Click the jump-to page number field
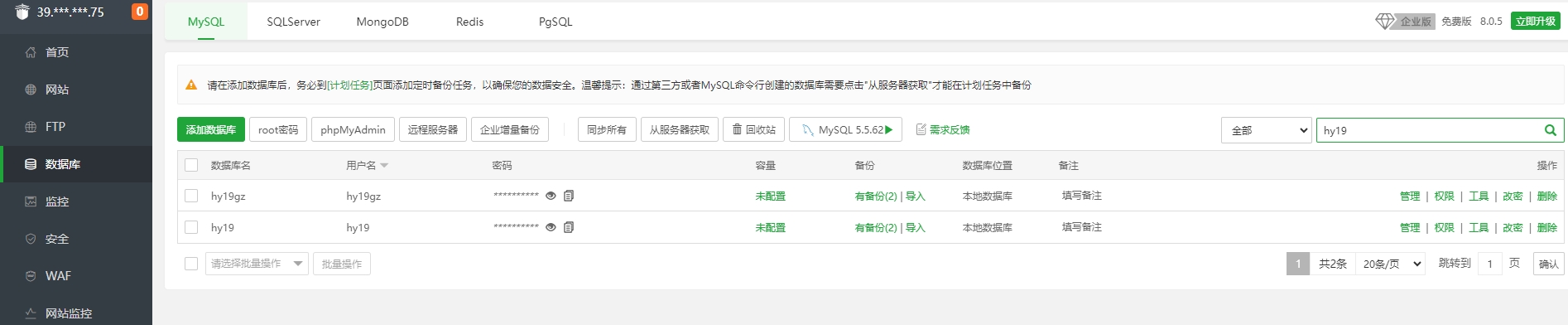This screenshot has height=325, width=1568. click(1490, 264)
